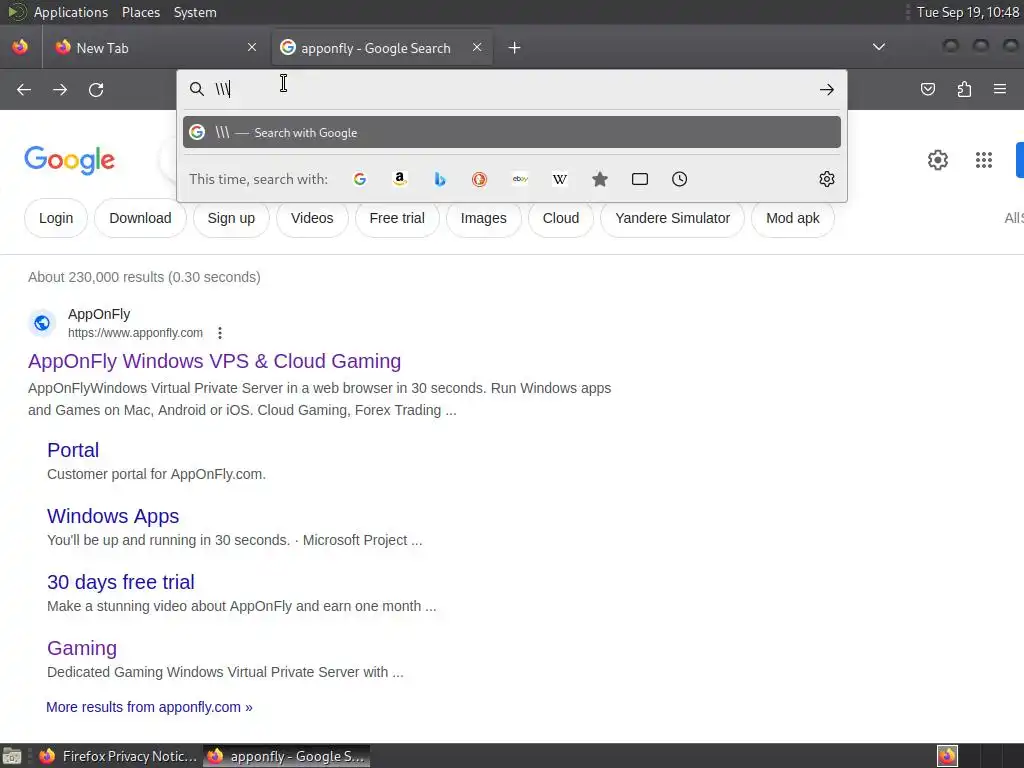Search open tabs using the tabs icon
Screen dimensions: 1024x768
(x=640, y=179)
